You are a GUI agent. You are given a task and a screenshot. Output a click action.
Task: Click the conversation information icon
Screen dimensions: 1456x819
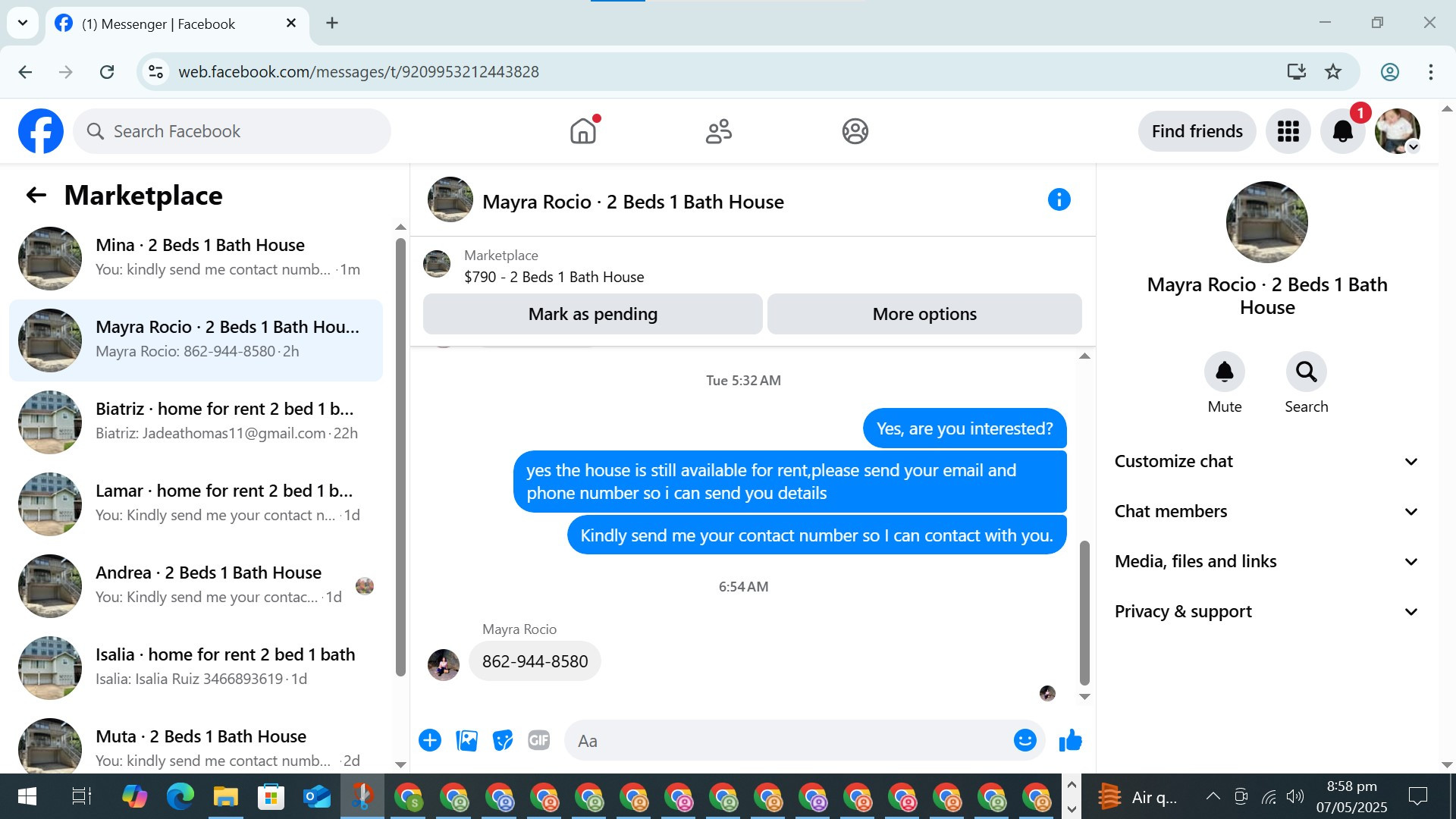pyautogui.click(x=1059, y=200)
